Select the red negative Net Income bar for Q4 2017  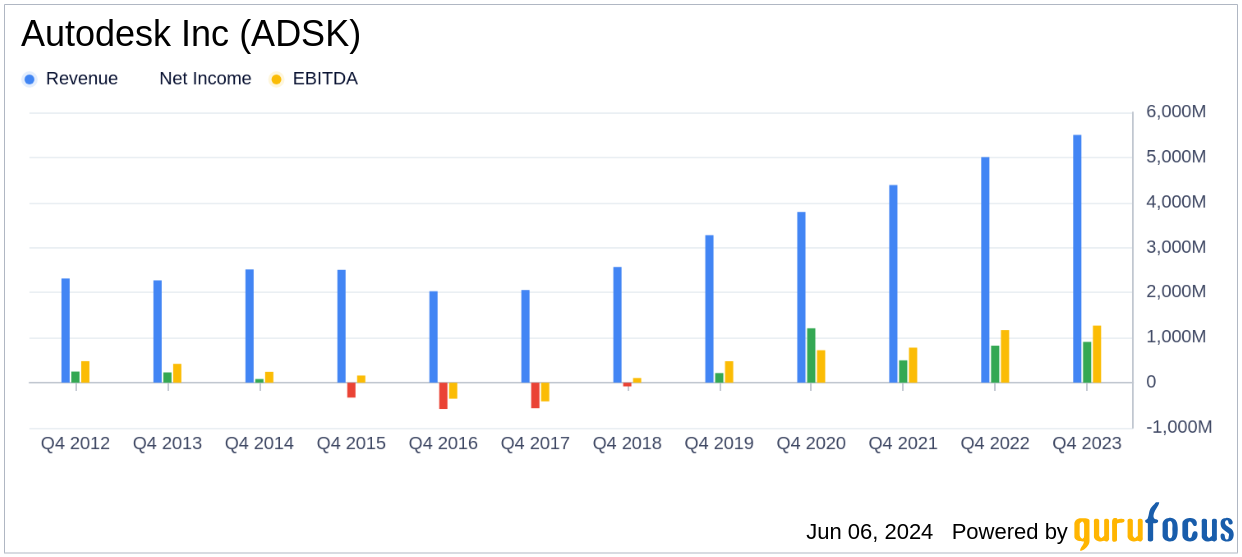pos(535,395)
